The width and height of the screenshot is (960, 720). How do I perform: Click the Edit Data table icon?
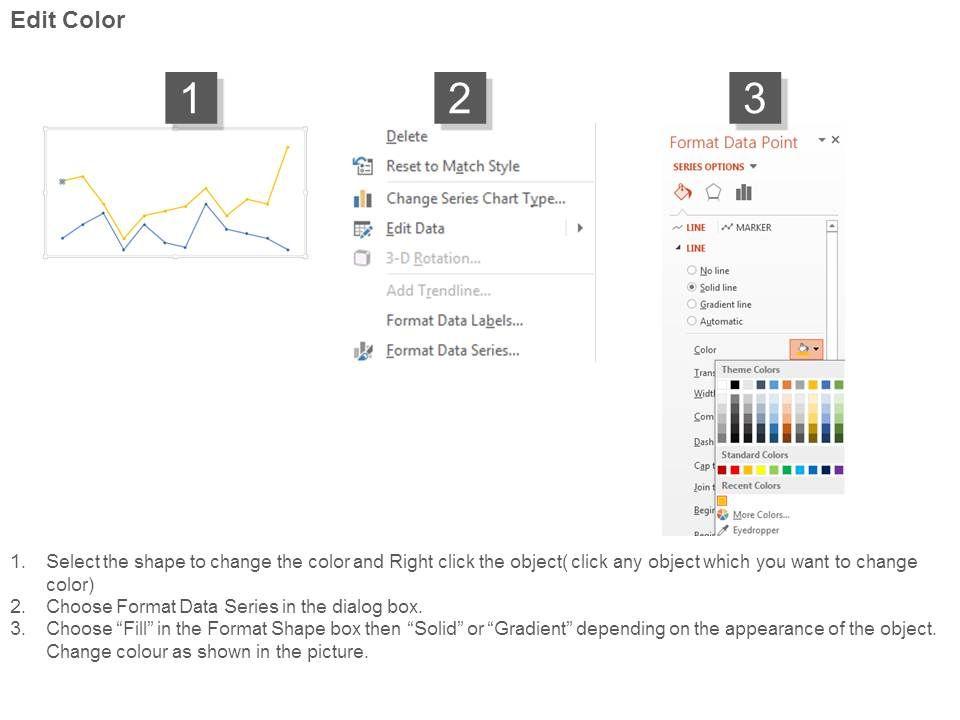[x=362, y=228]
